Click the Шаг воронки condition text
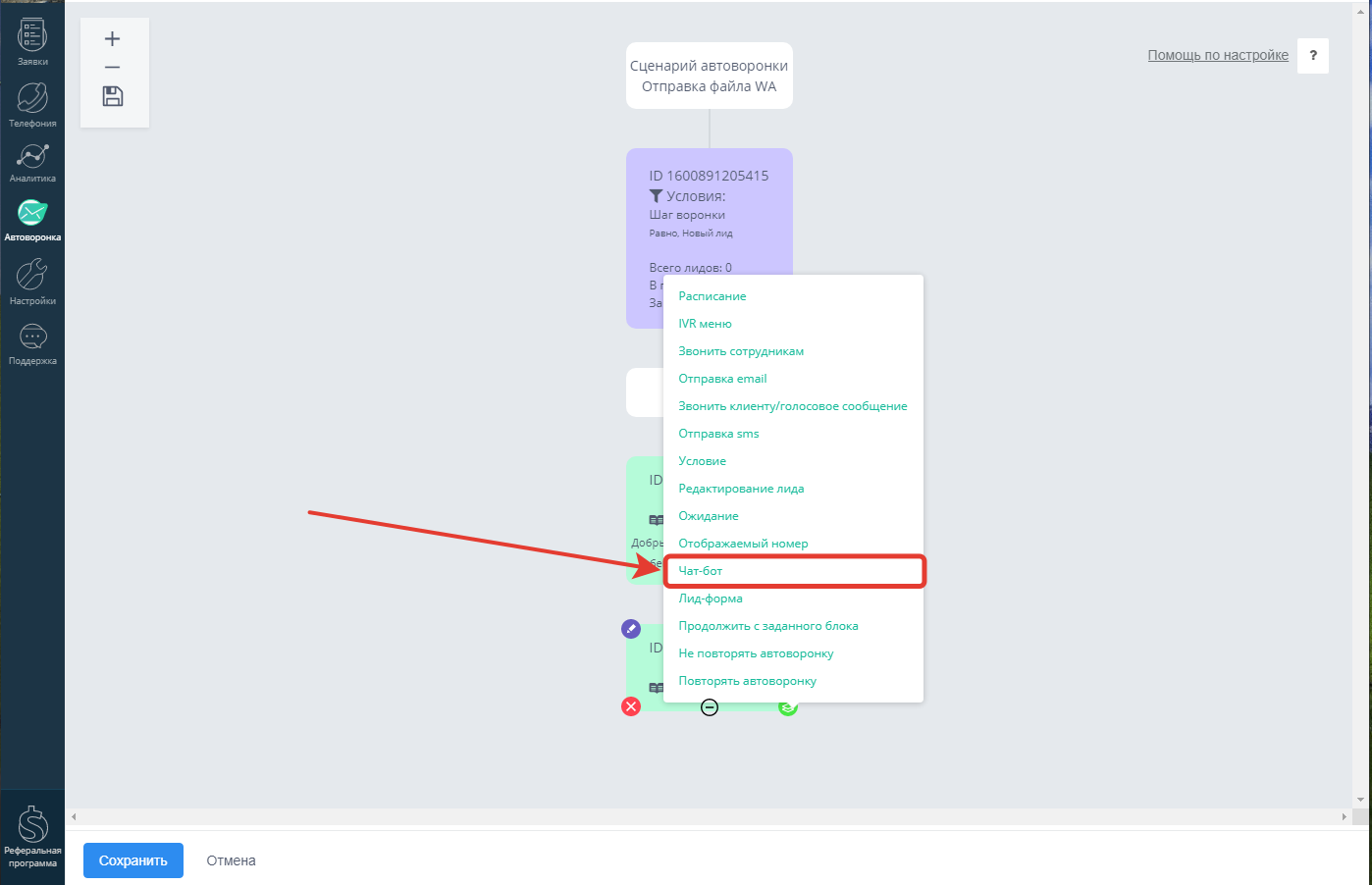The width and height of the screenshot is (1372, 885). (x=687, y=215)
